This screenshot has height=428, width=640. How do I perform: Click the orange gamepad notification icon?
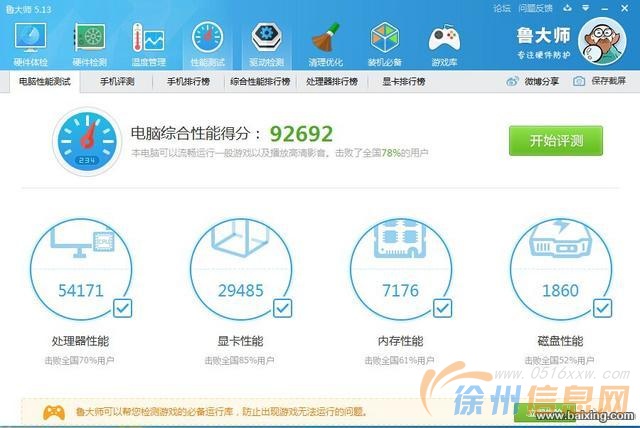pos(54,412)
